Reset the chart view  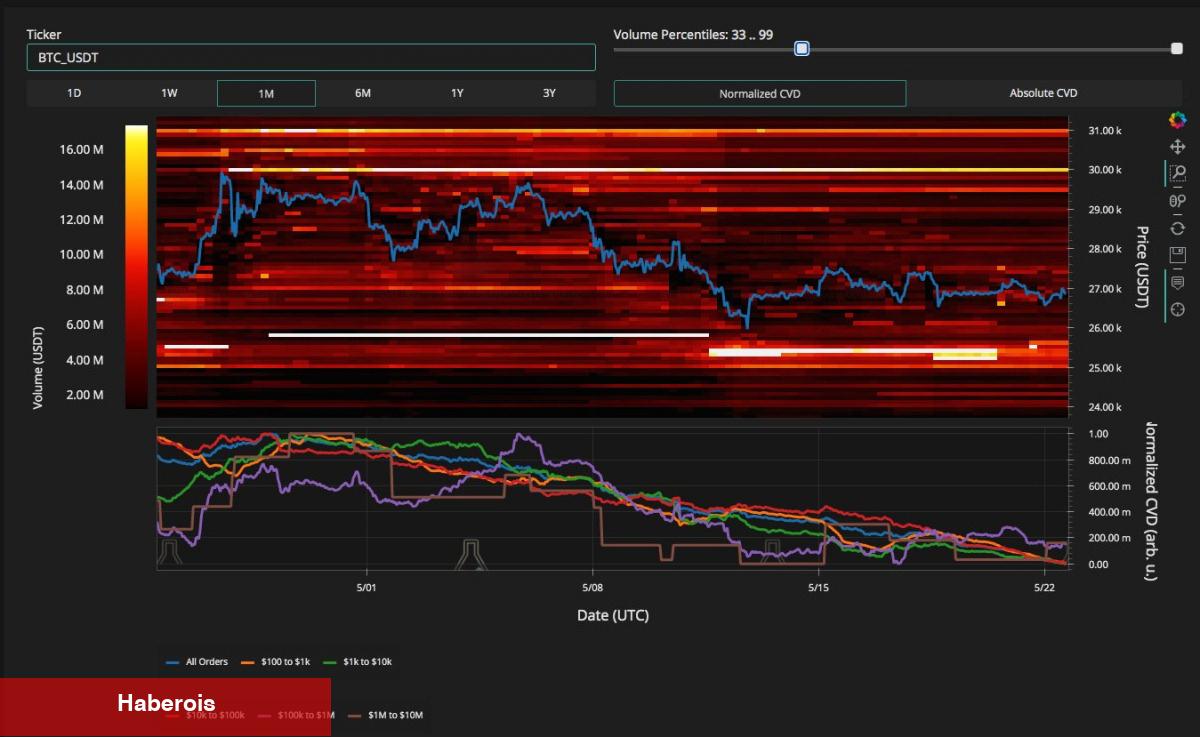pyautogui.click(x=1177, y=228)
